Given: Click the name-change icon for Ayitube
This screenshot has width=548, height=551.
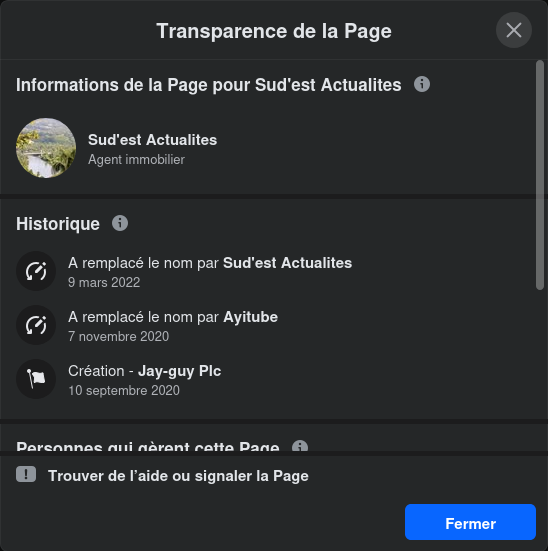Looking at the screenshot, I should point(36,325).
